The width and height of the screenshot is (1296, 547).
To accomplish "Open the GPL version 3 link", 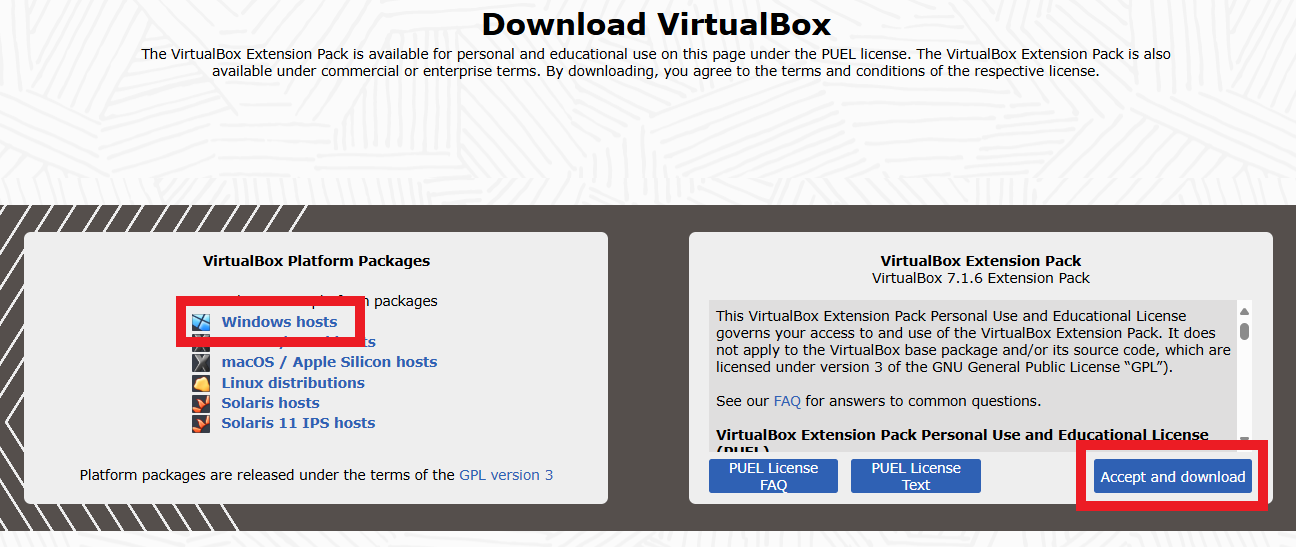I will 506,475.
